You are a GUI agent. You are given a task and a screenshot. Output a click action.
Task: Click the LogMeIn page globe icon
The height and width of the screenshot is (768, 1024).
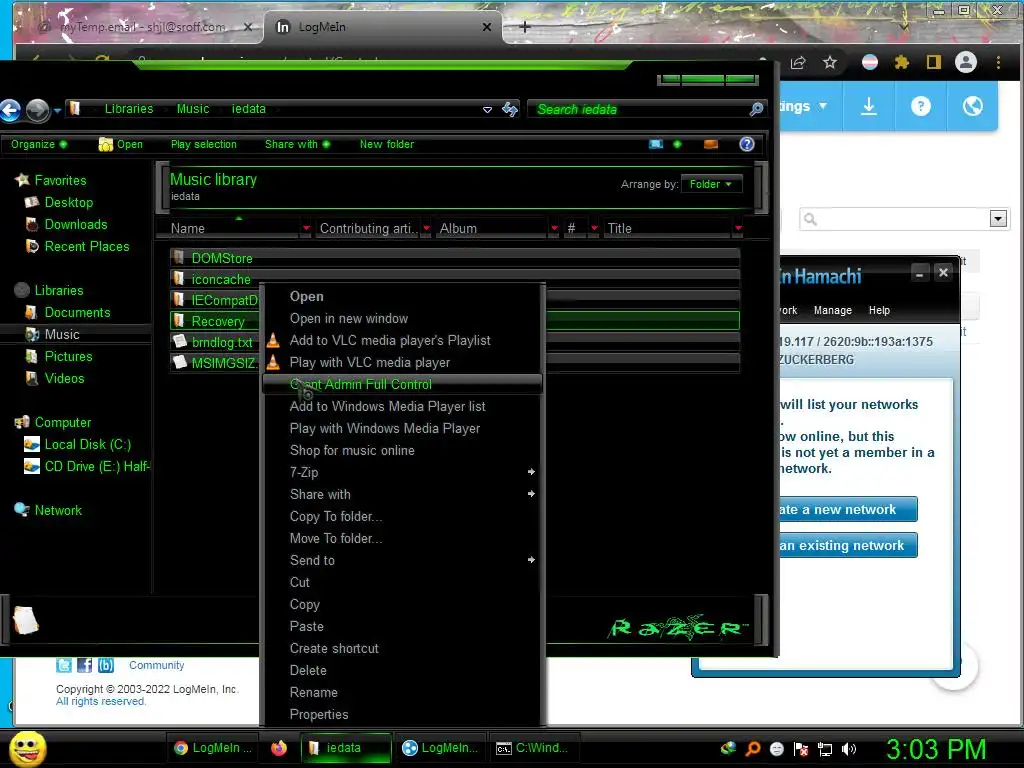pyautogui.click(x=972, y=106)
